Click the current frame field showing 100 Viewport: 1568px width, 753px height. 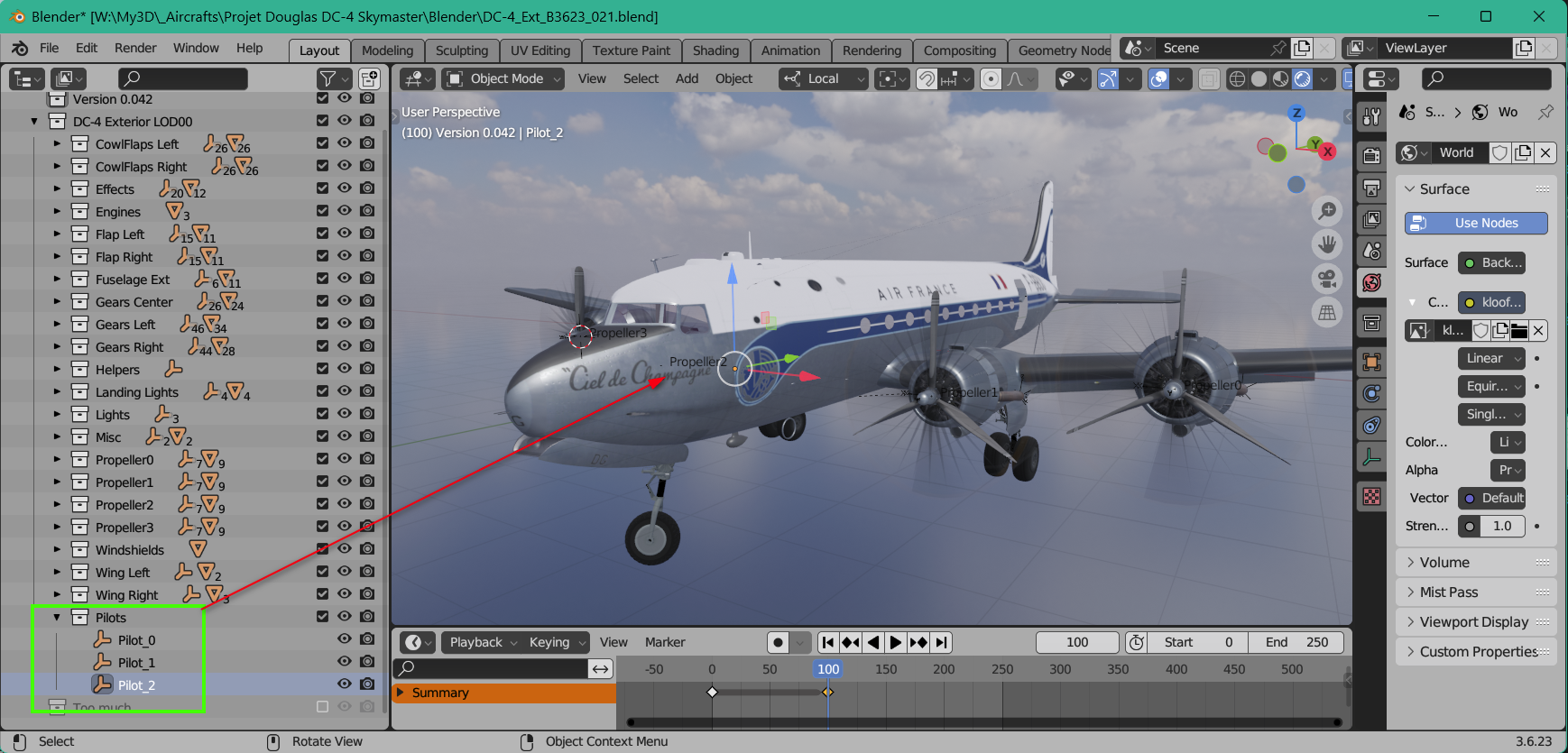(x=1077, y=642)
